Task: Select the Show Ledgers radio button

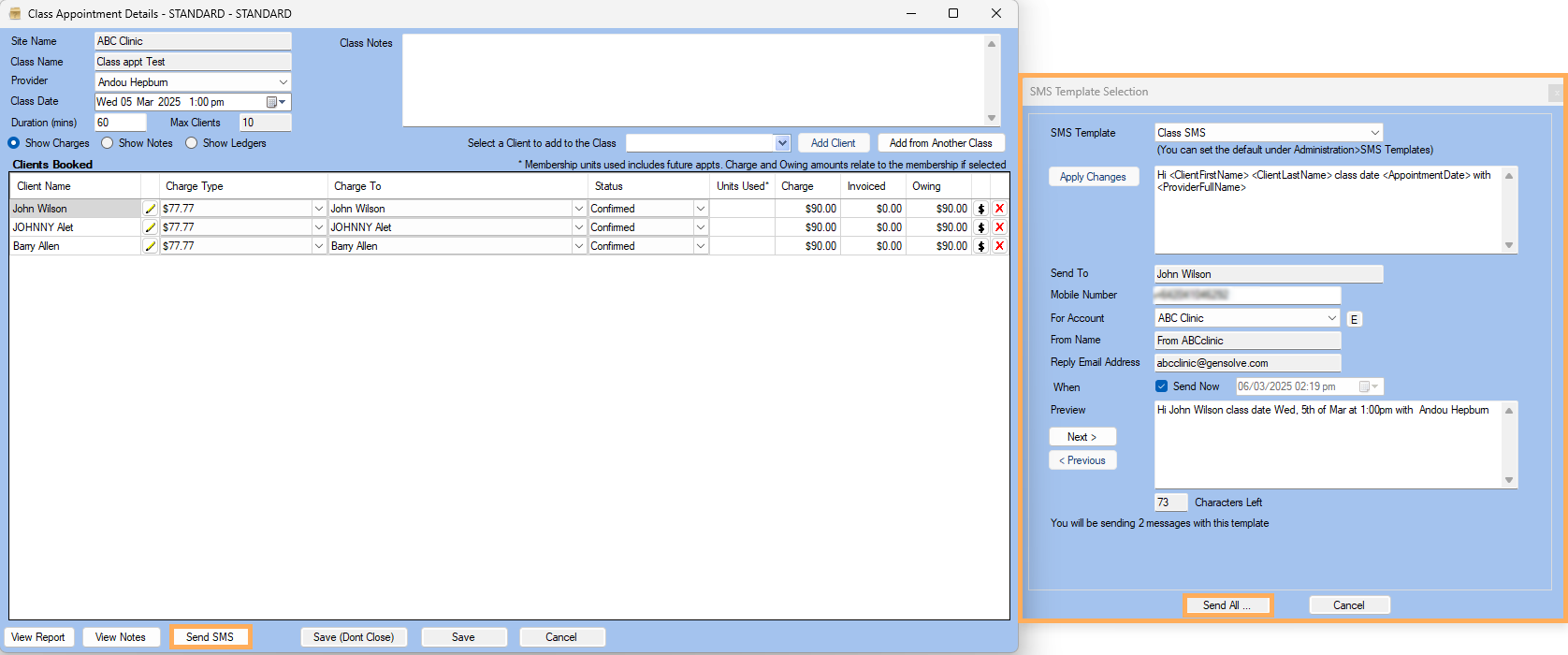Action: 192,143
